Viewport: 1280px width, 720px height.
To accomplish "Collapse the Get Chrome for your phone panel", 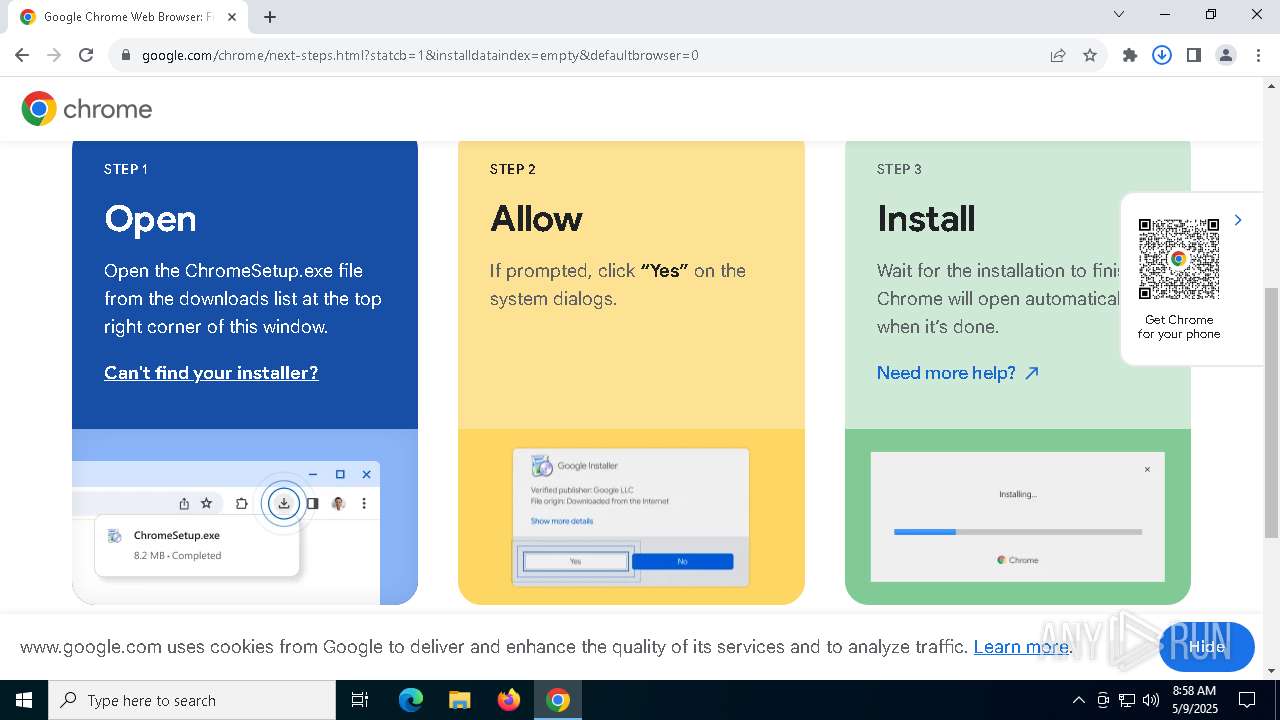I will click(1238, 220).
